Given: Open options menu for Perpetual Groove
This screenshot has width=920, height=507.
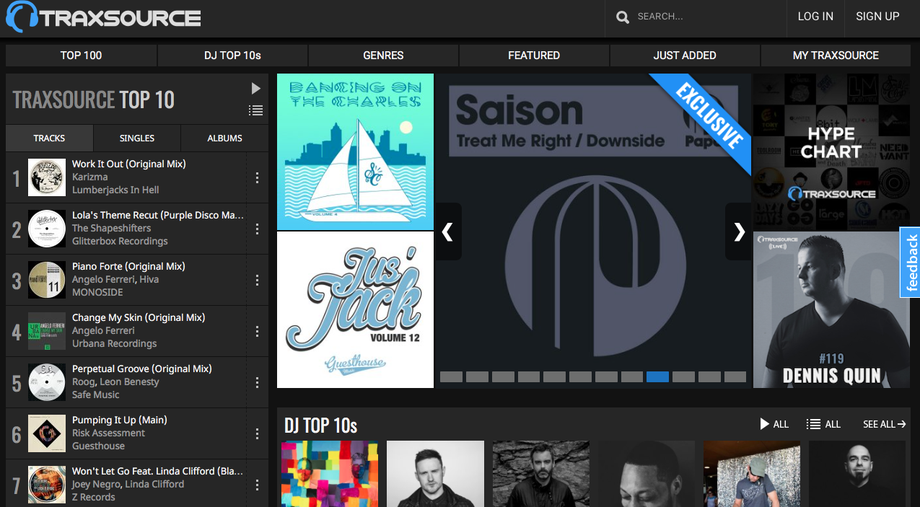Looking at the screenshot, I should (x=257, y=383).
